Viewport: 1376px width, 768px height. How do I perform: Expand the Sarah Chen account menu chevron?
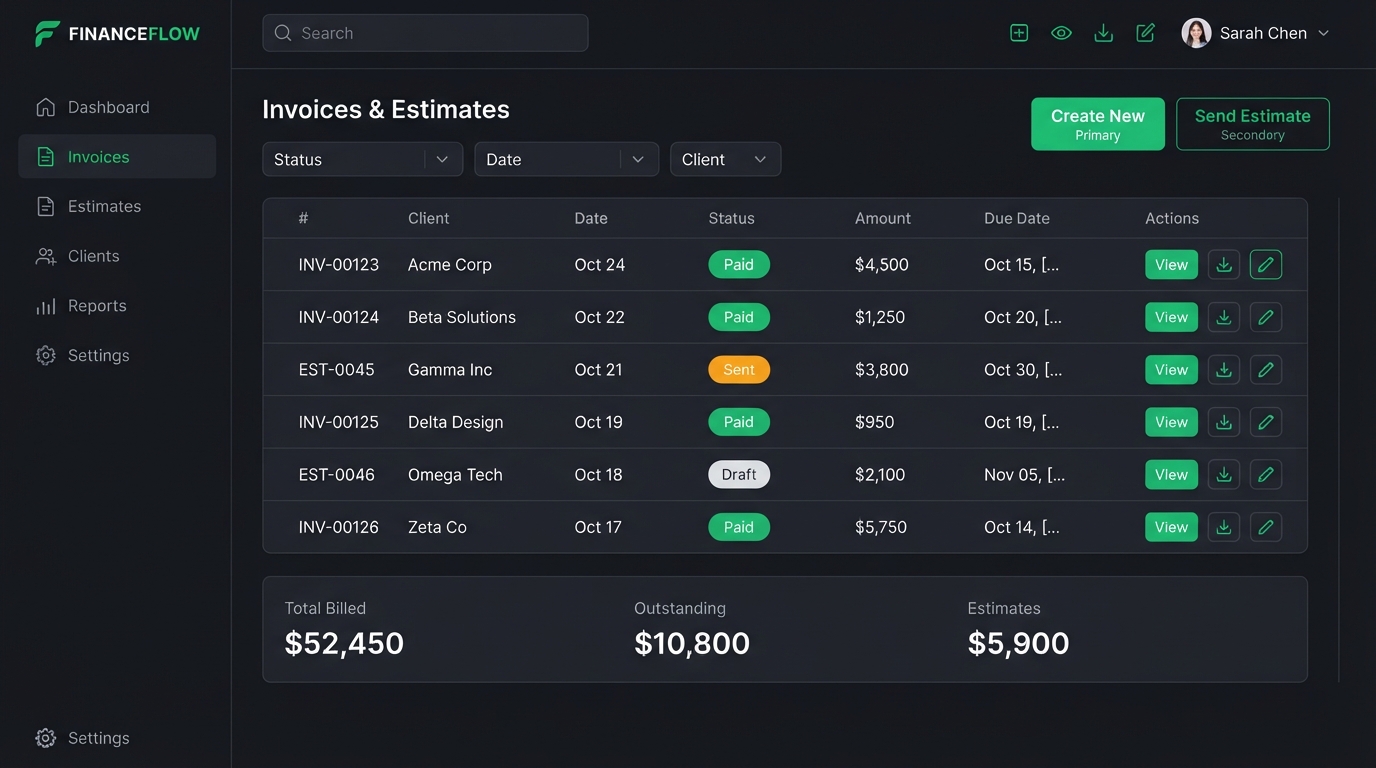tap(1324, 33)
